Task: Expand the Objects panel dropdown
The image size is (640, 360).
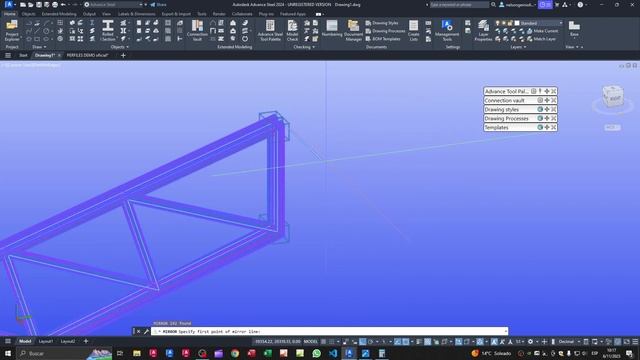Action: (120, 47)
